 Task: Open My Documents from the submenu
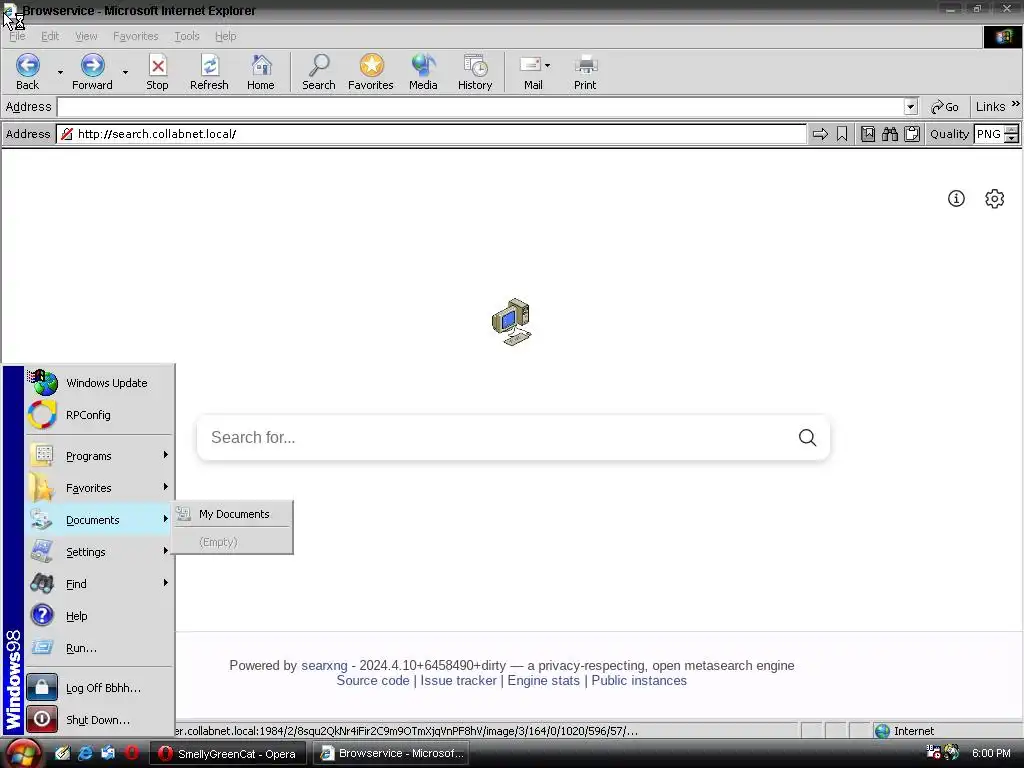tap(232, 514)
